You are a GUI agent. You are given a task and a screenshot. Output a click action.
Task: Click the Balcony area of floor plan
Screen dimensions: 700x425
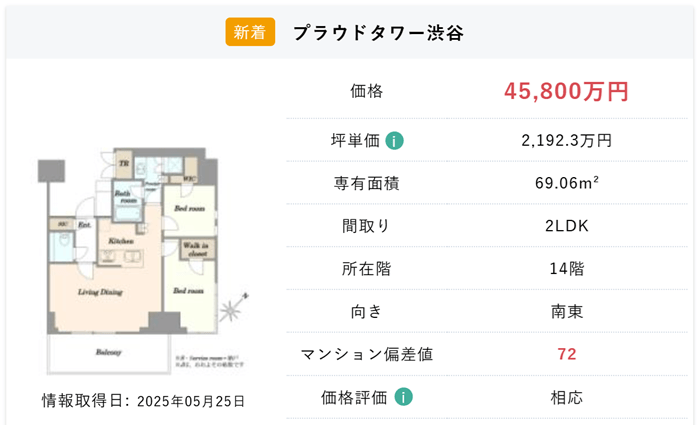pyautogui.click(x=108, y=353)
